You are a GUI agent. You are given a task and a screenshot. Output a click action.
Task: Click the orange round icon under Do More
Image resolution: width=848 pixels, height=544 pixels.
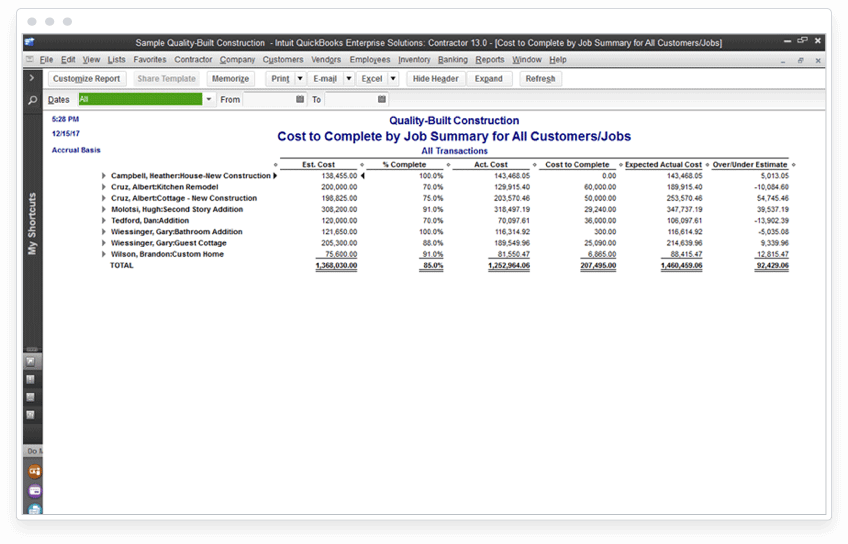[x=34, y=471]
